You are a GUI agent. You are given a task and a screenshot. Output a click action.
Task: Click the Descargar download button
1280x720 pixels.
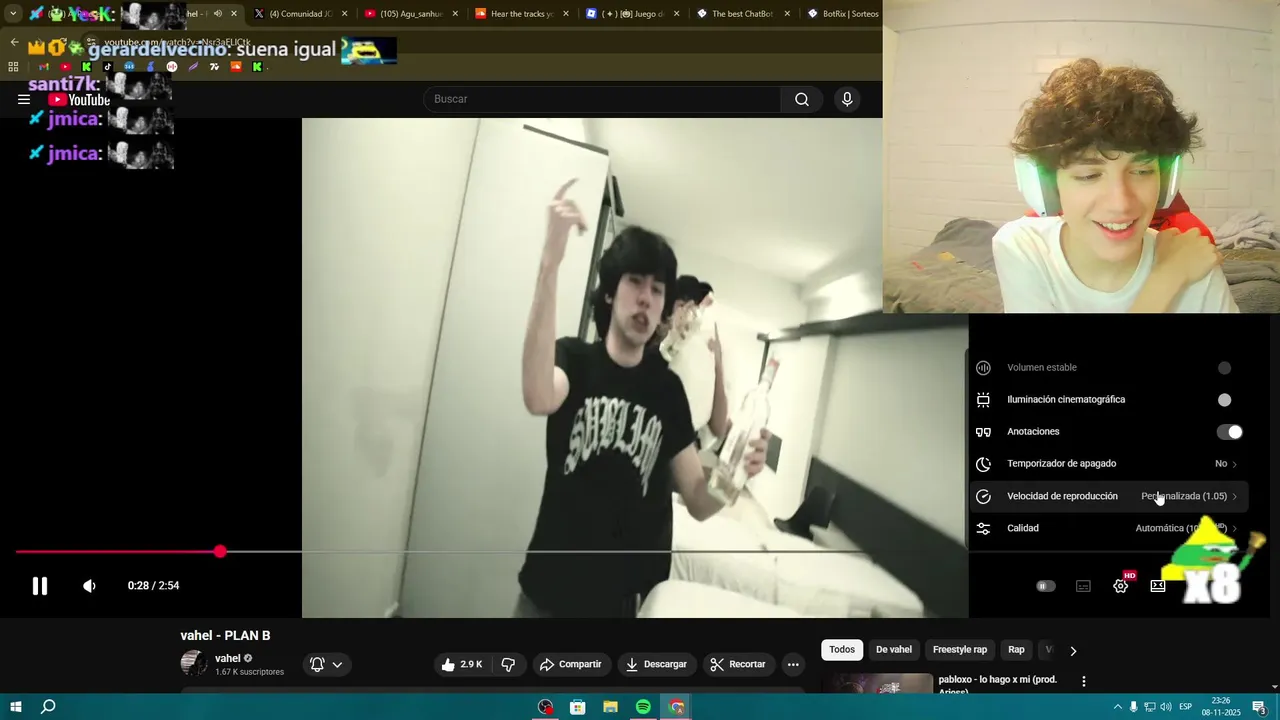click(656, 664)
